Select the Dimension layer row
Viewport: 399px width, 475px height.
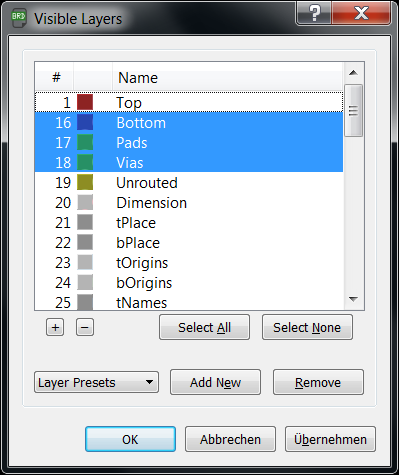[189, 202]
